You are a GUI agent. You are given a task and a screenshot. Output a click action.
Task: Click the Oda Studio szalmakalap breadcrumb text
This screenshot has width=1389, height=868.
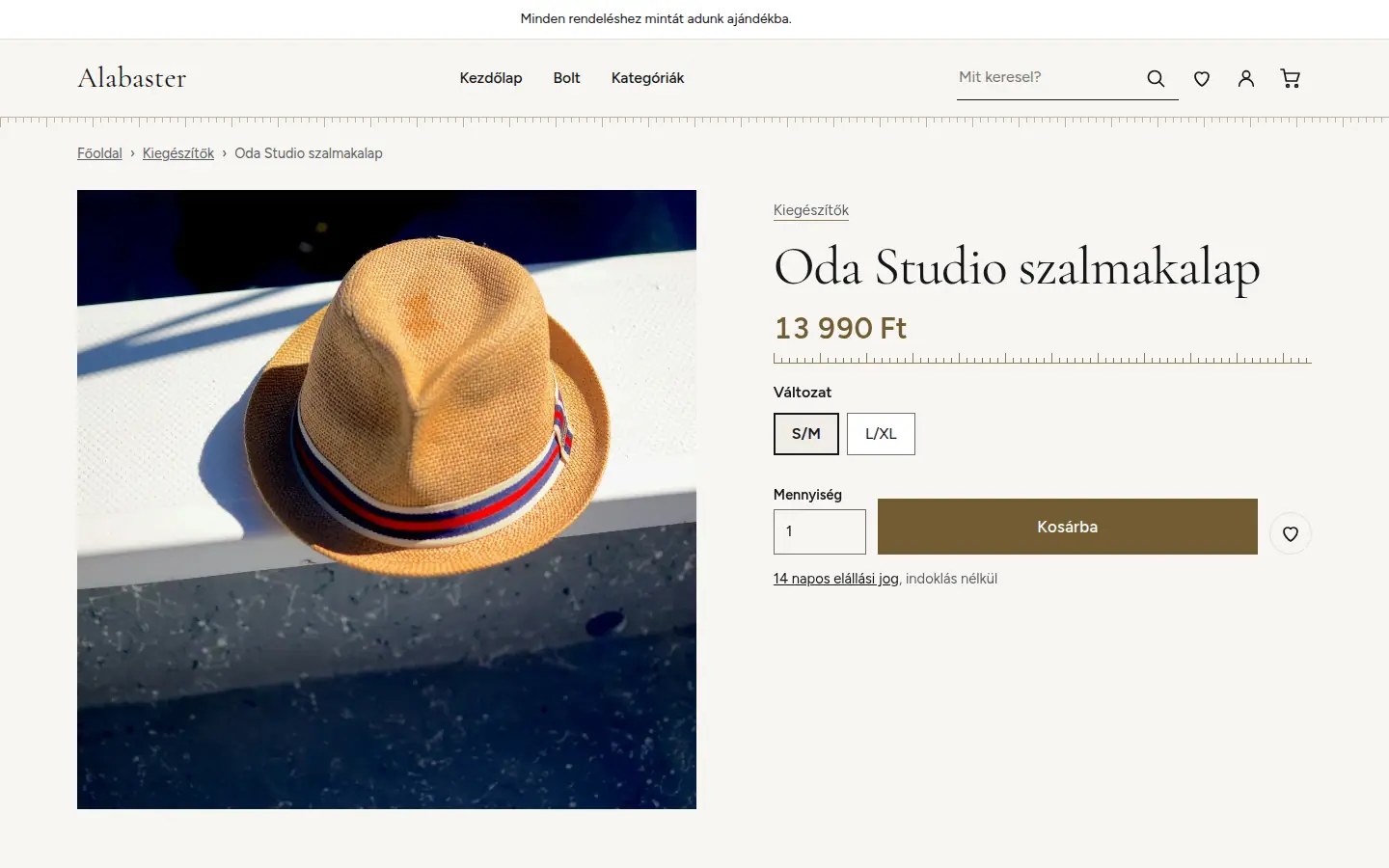(x=309, y=153)
